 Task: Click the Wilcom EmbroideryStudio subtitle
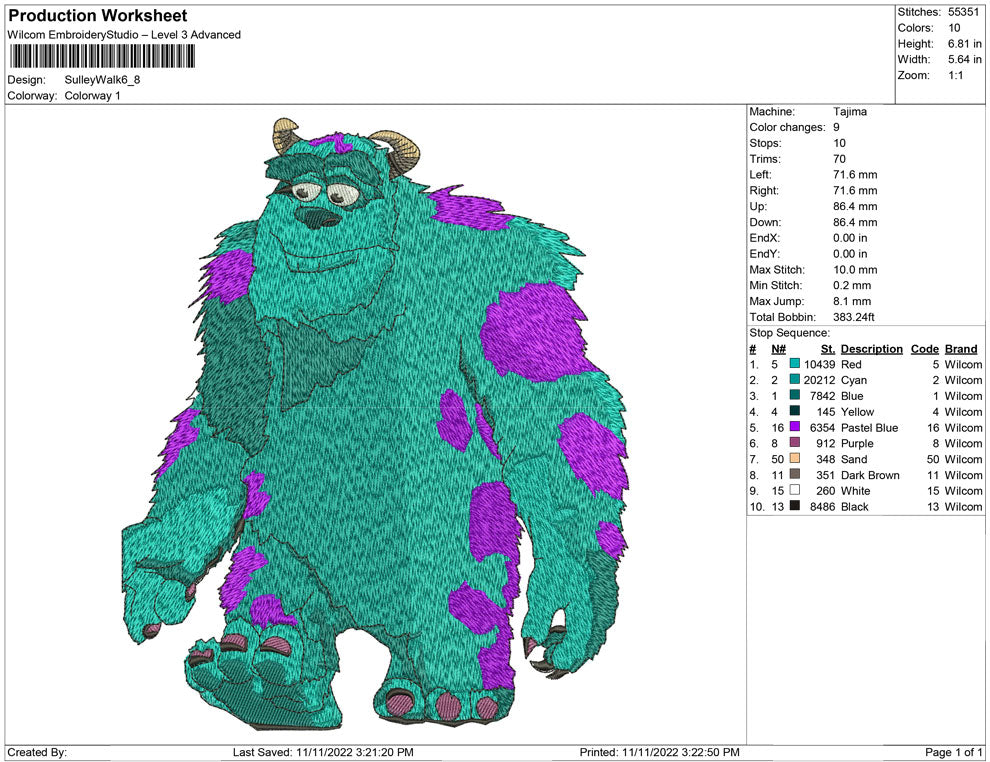tap(124, 35)
